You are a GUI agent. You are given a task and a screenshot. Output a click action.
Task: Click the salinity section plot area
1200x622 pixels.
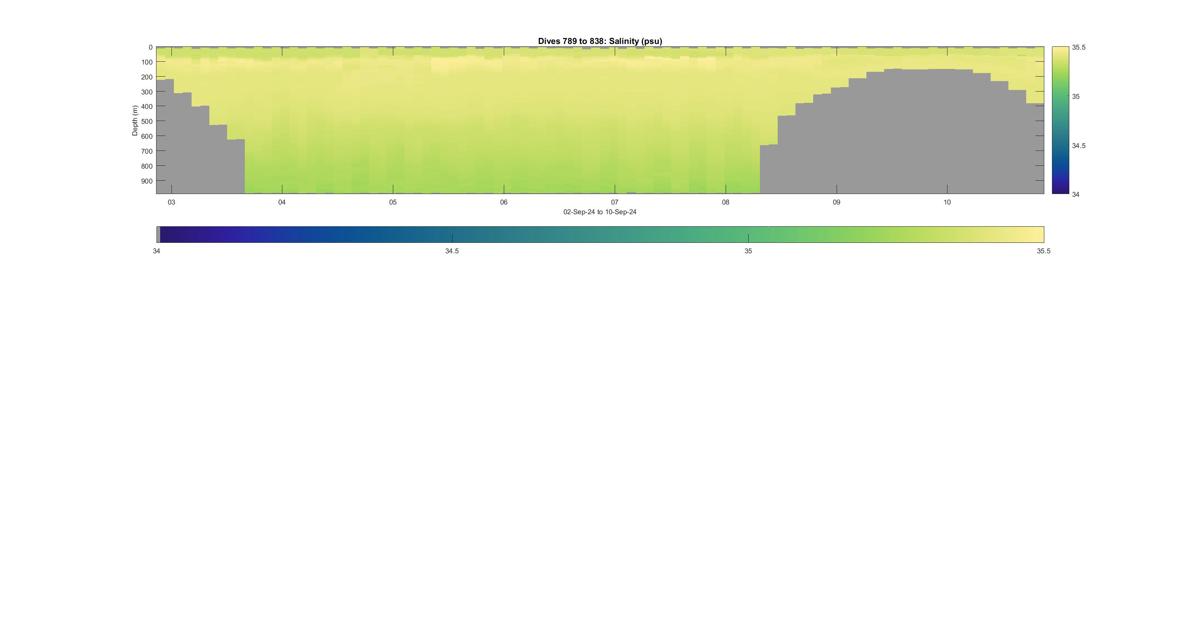coord(600,120)
